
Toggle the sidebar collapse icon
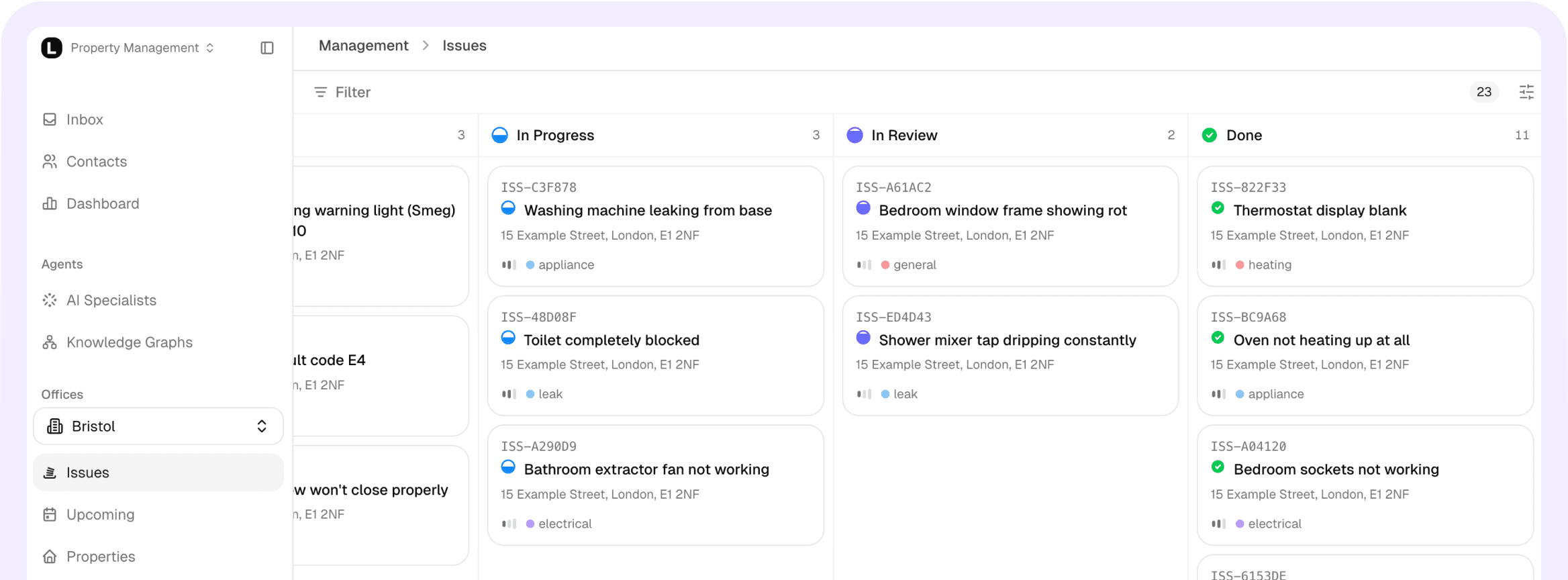pos(266,48)
